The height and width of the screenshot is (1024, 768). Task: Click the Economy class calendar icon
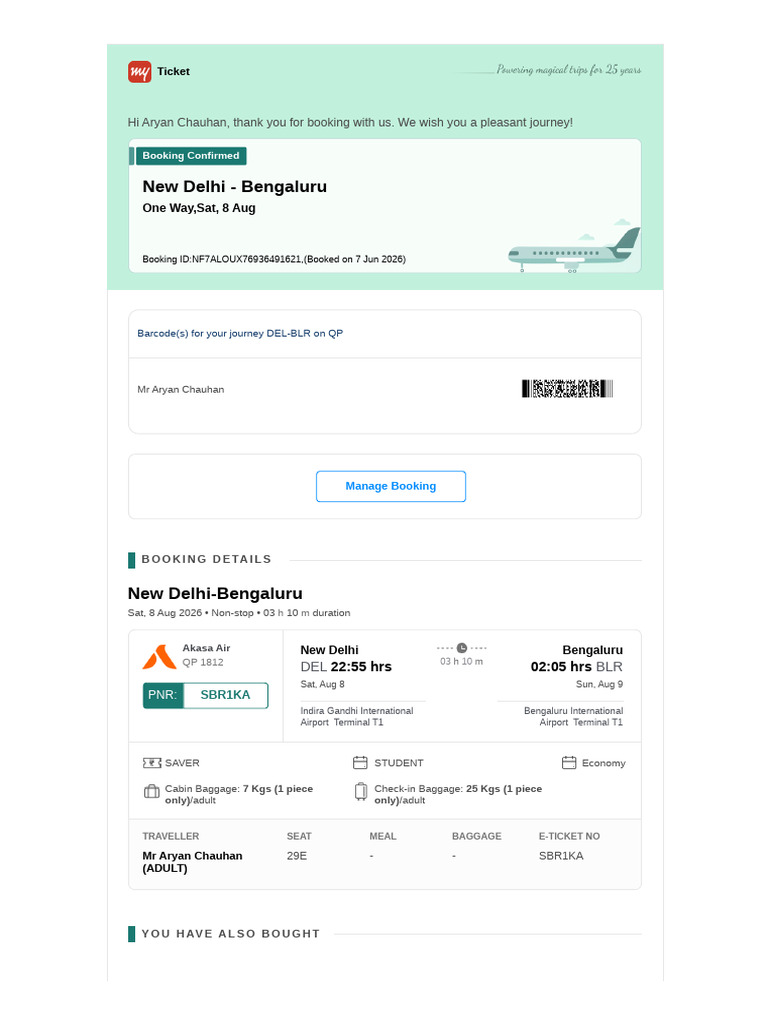[x=569, y=762]
